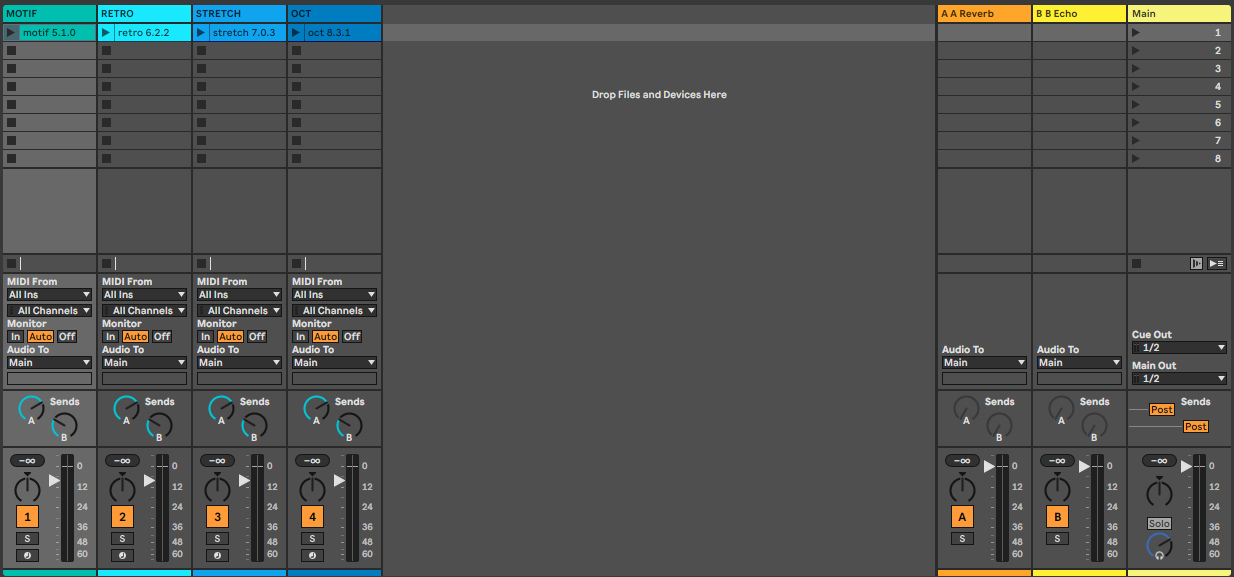Viewport: 1234px width, 577px height.
Task: Select the STRETCH track header
Action: [x=239, y=14]
